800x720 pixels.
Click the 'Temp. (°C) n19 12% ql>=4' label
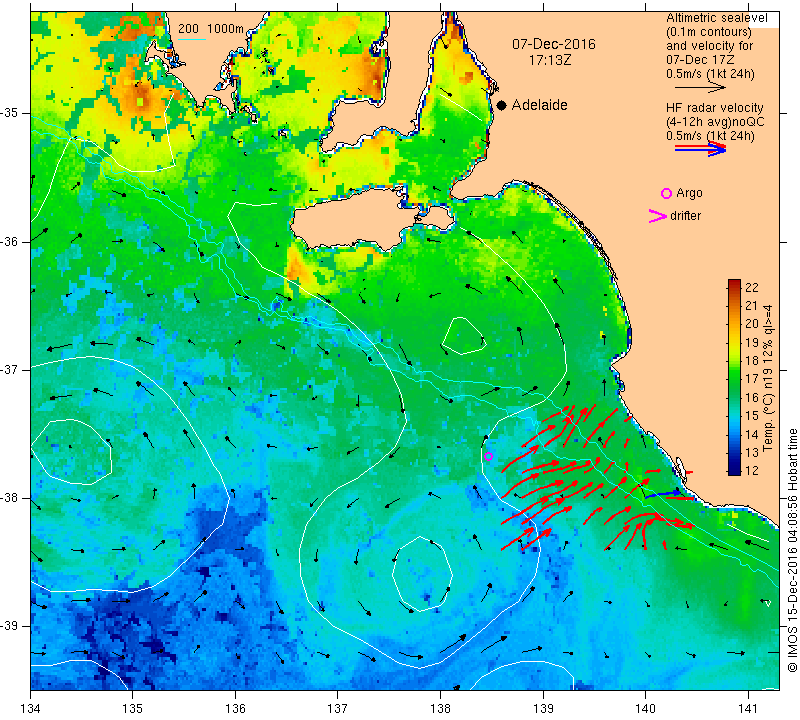[x=767, y=378]
